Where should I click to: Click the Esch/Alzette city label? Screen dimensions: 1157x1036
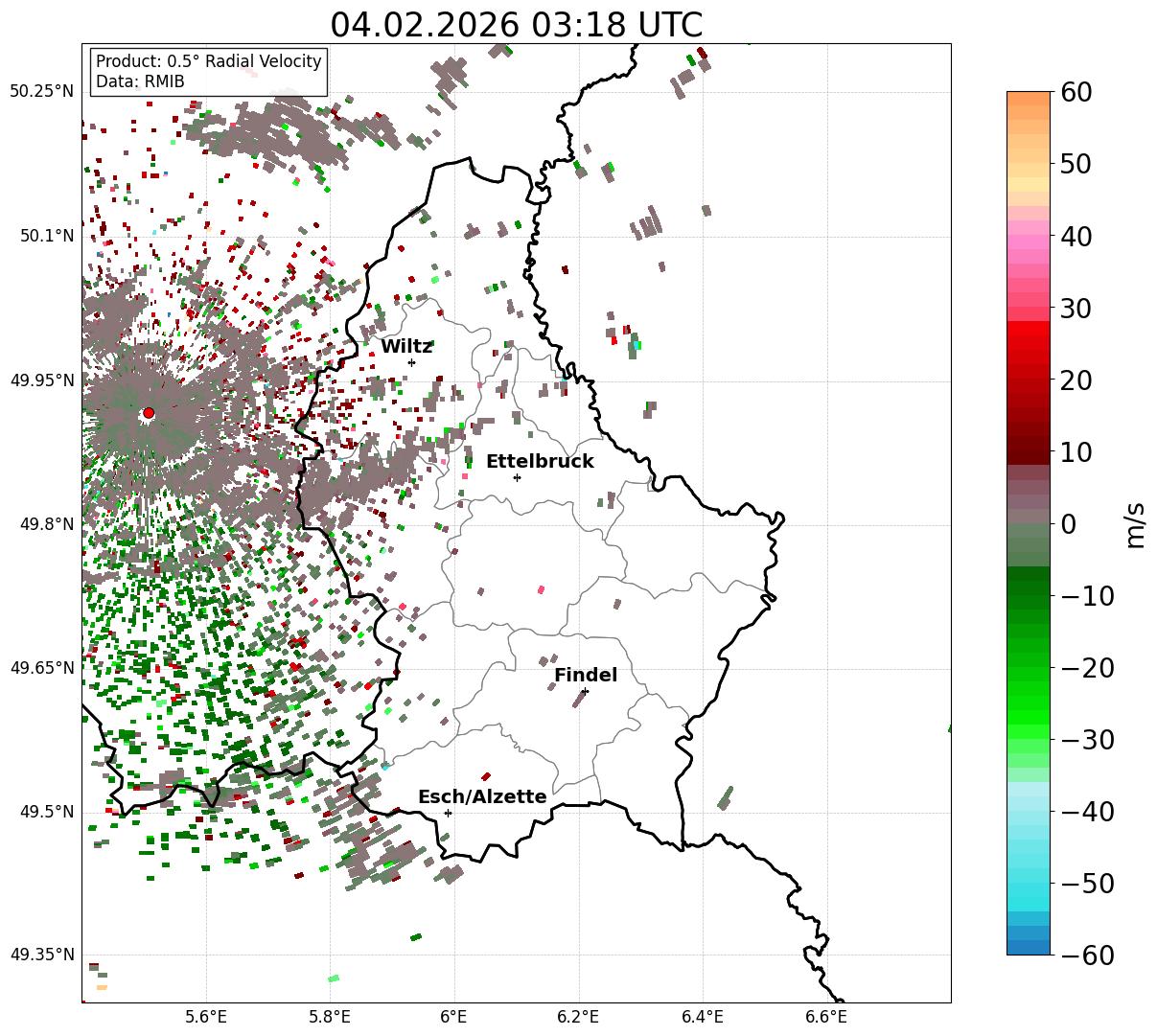[x=482, y=796]
